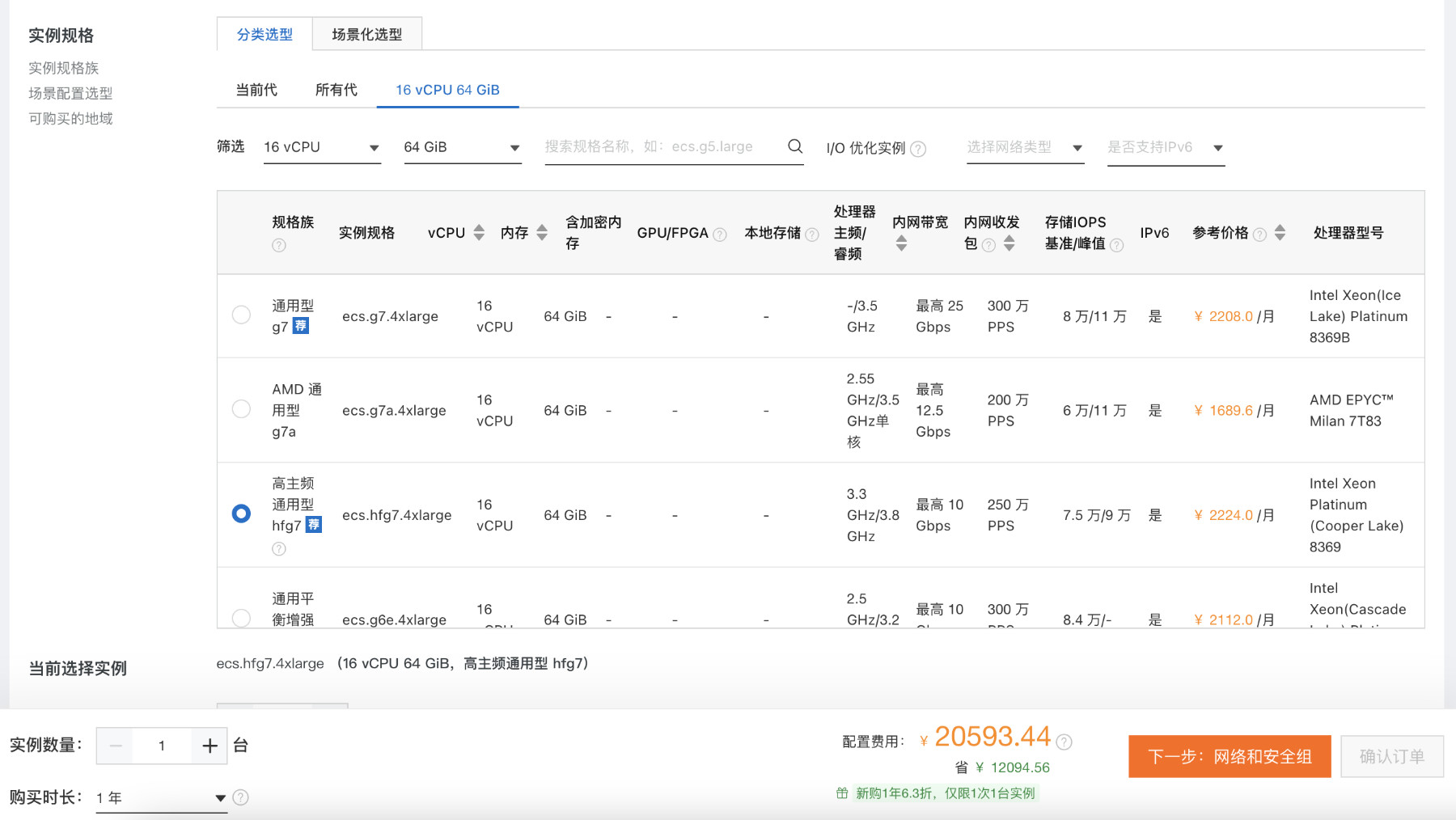Open 存储IOPS help icon
1456x820 pixels.
click(1116, 245)
